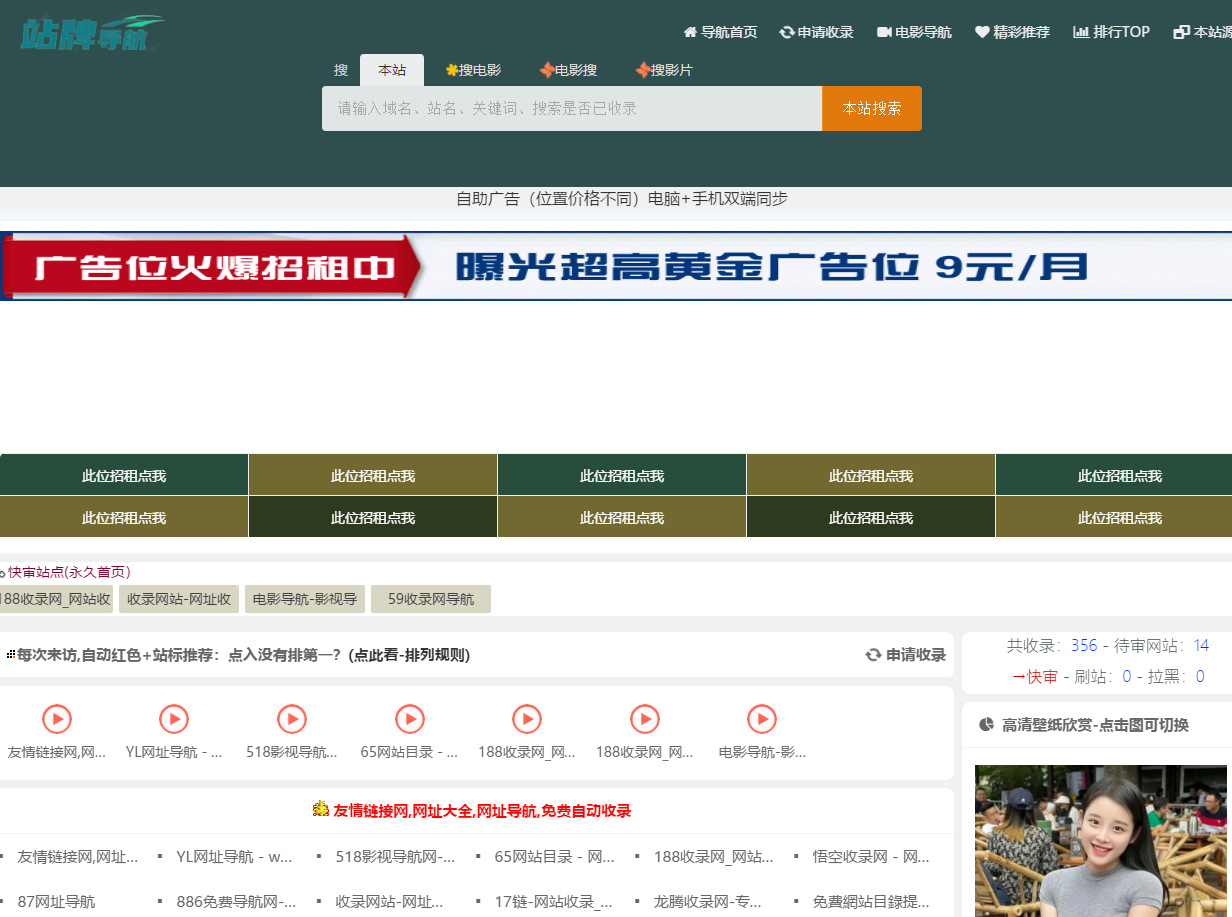This screenshot has width=1232, height=917.
Task: Switch to 搜影片 search tab
Action: click(x=664, y=70)
